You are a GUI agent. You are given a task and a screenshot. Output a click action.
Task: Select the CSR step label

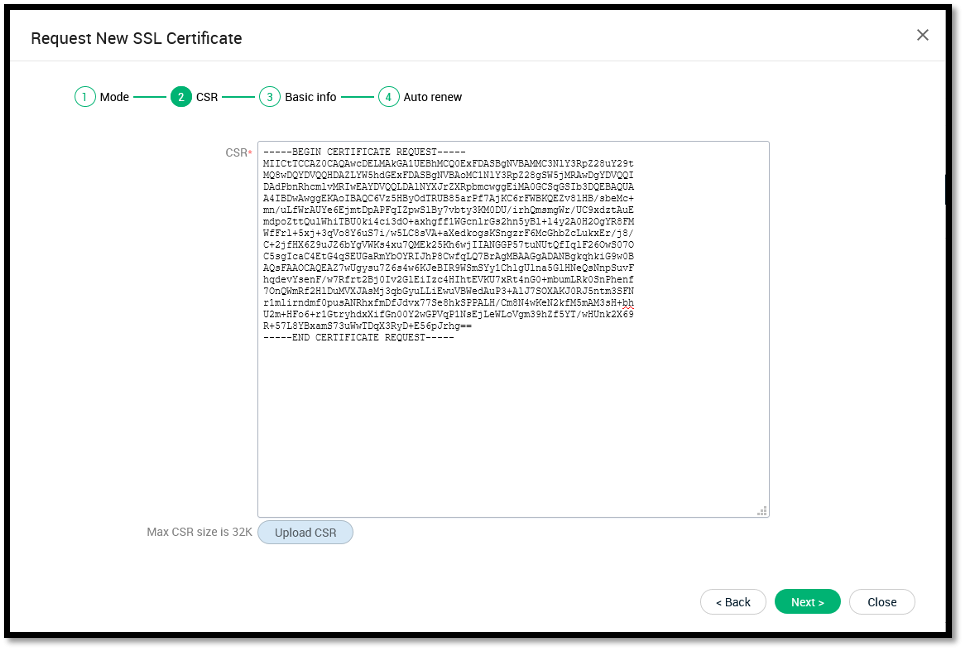pos(207,97)
